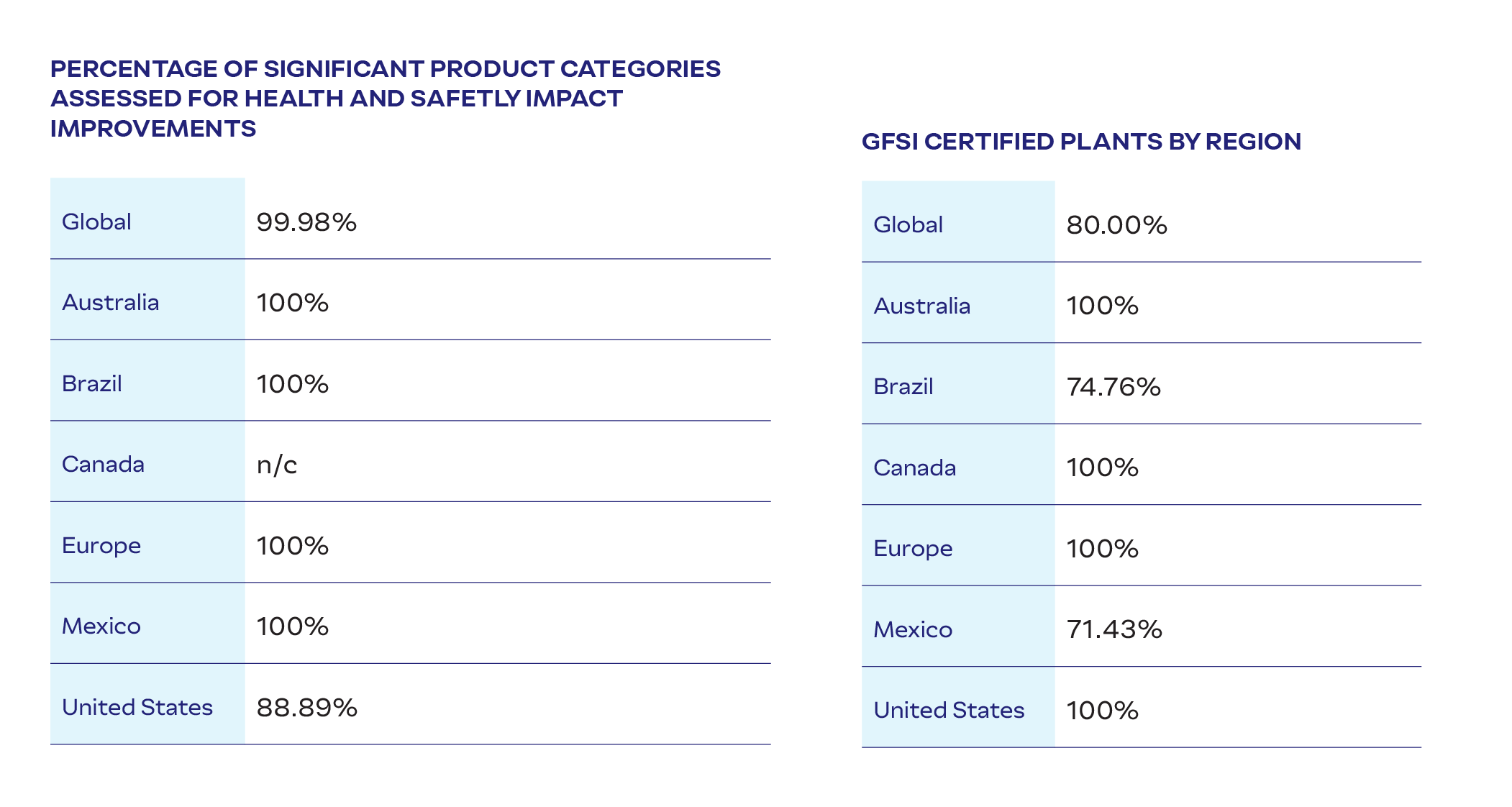Click the Australia label in the GFSI table
Screen dimensions: 1512x807
point(921,306)
